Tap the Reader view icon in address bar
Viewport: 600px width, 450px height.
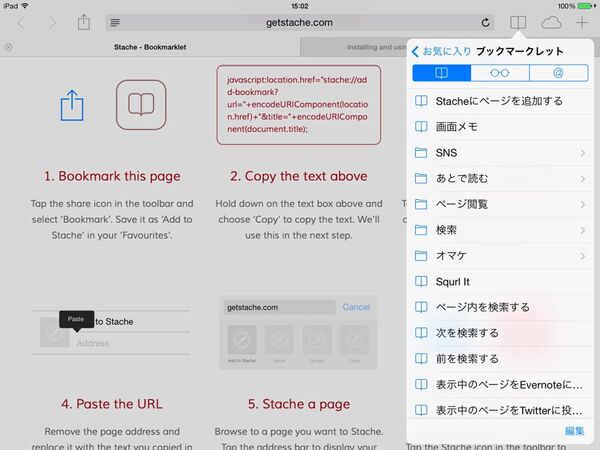coord(115,23)
